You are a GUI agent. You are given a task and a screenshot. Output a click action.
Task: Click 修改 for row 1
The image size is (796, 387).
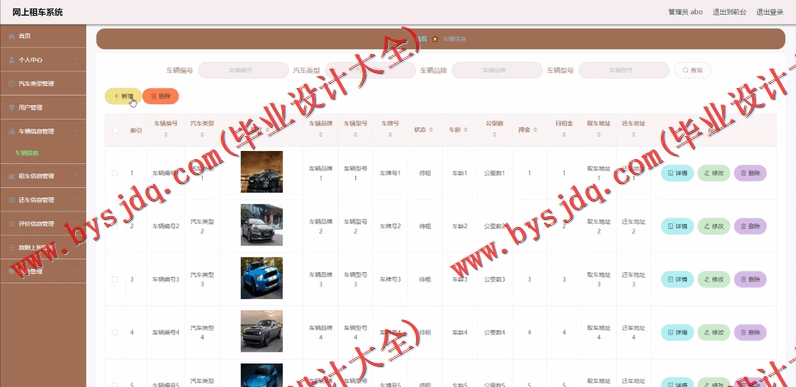(714, 173)
